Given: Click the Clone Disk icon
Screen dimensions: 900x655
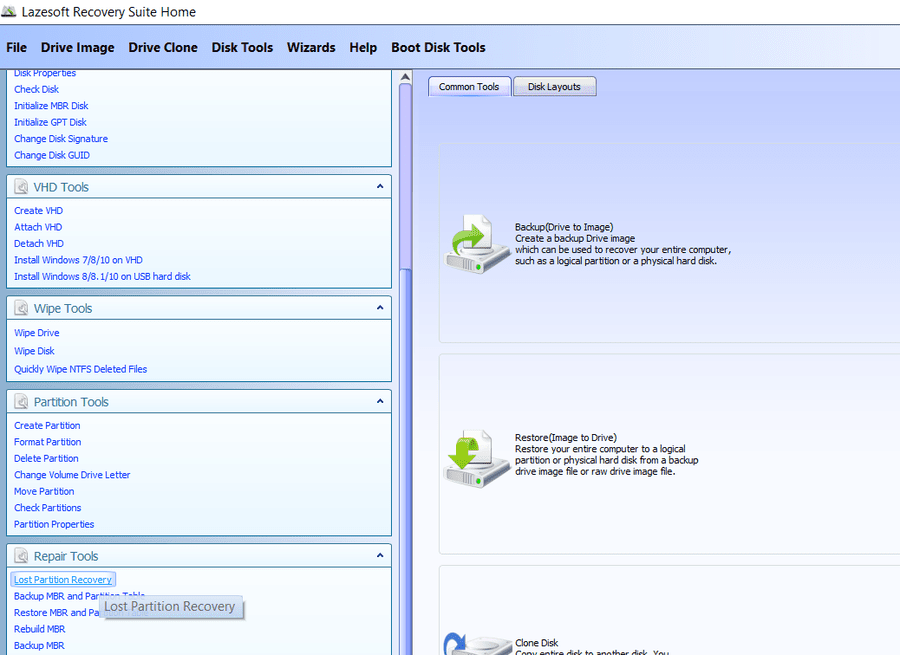Looking at the screenshot, I should 478,644.
